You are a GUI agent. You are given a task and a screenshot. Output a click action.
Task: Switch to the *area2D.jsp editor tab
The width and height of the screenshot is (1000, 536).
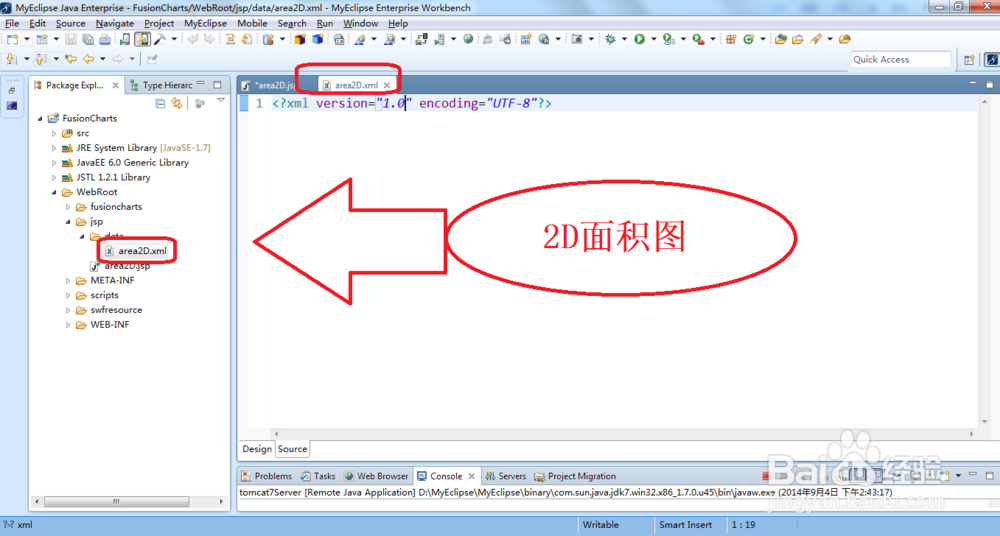coord(274,85)
